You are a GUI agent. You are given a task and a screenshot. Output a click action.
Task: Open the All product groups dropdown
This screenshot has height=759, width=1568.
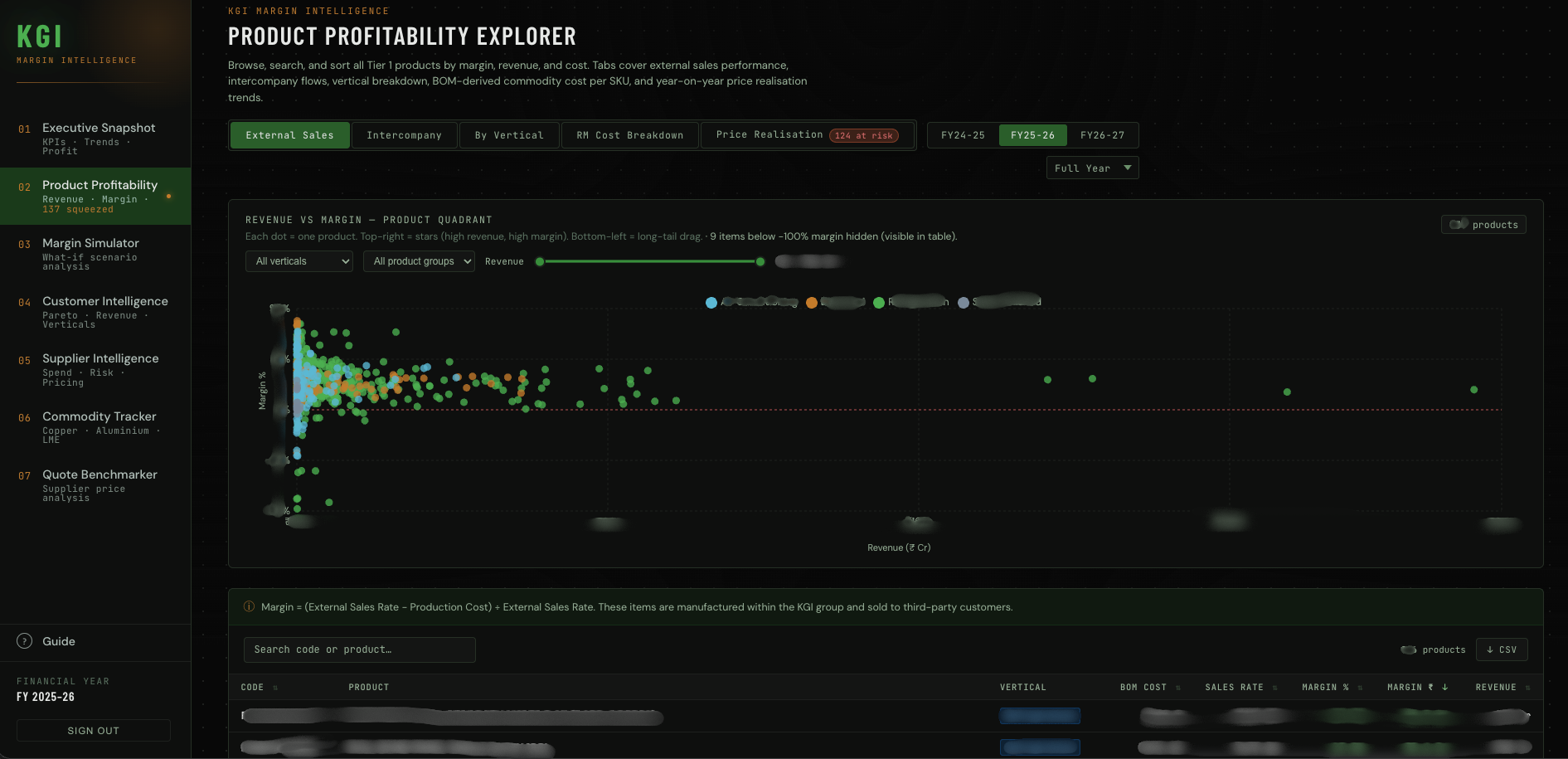point(419,261)
